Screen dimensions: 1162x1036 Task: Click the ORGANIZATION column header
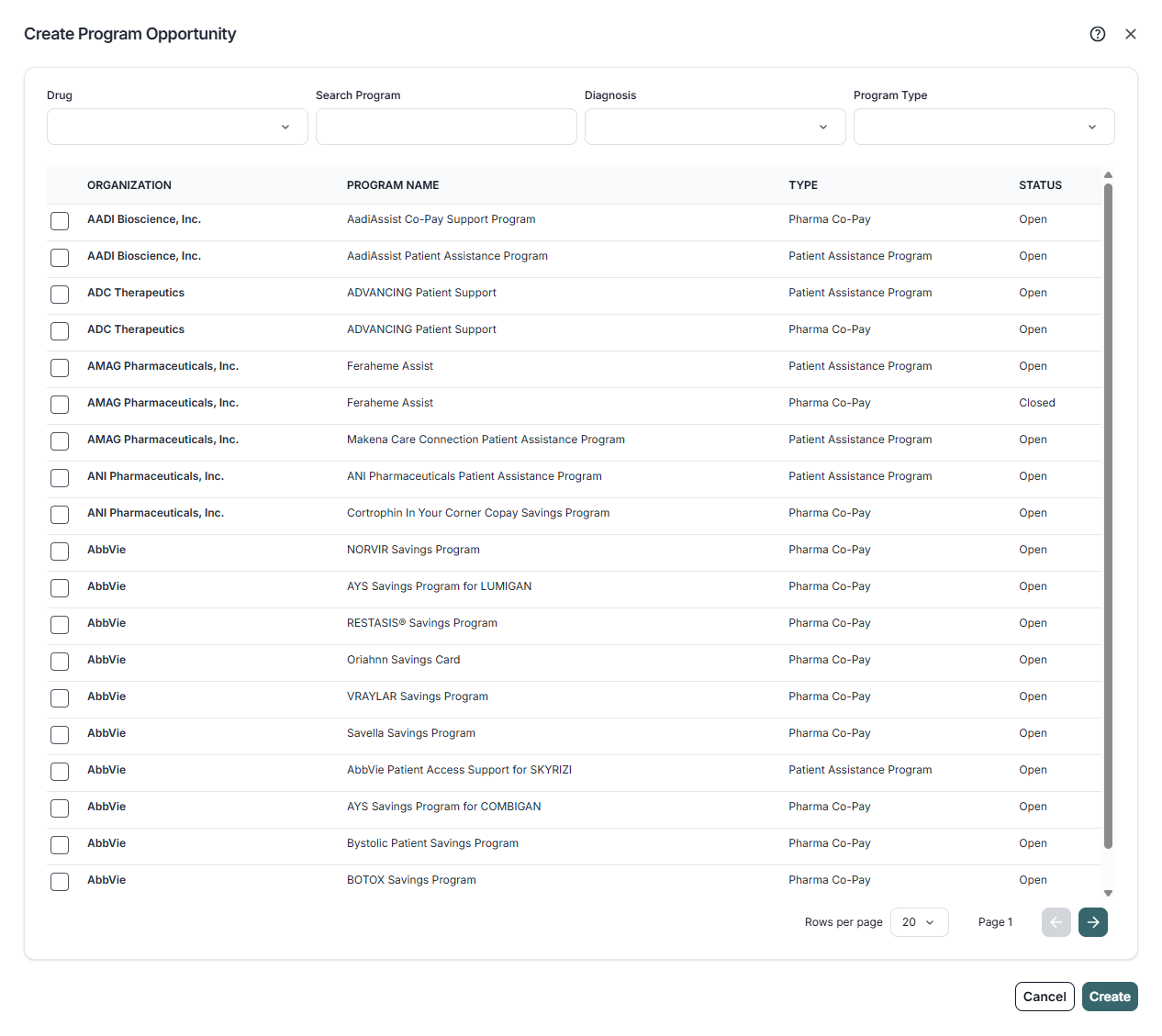point(129,185)
